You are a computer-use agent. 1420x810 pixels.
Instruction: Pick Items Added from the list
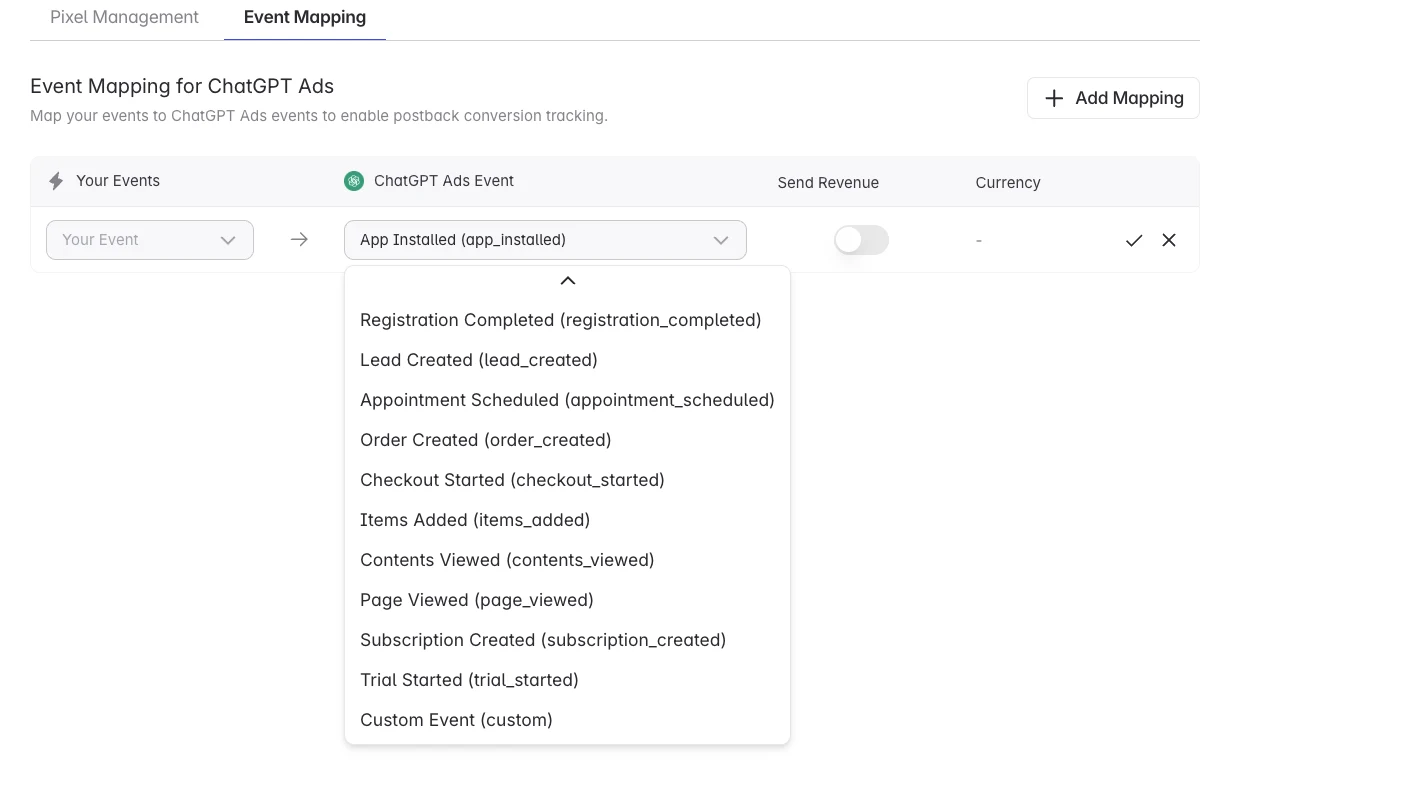(x=567, y=520)
